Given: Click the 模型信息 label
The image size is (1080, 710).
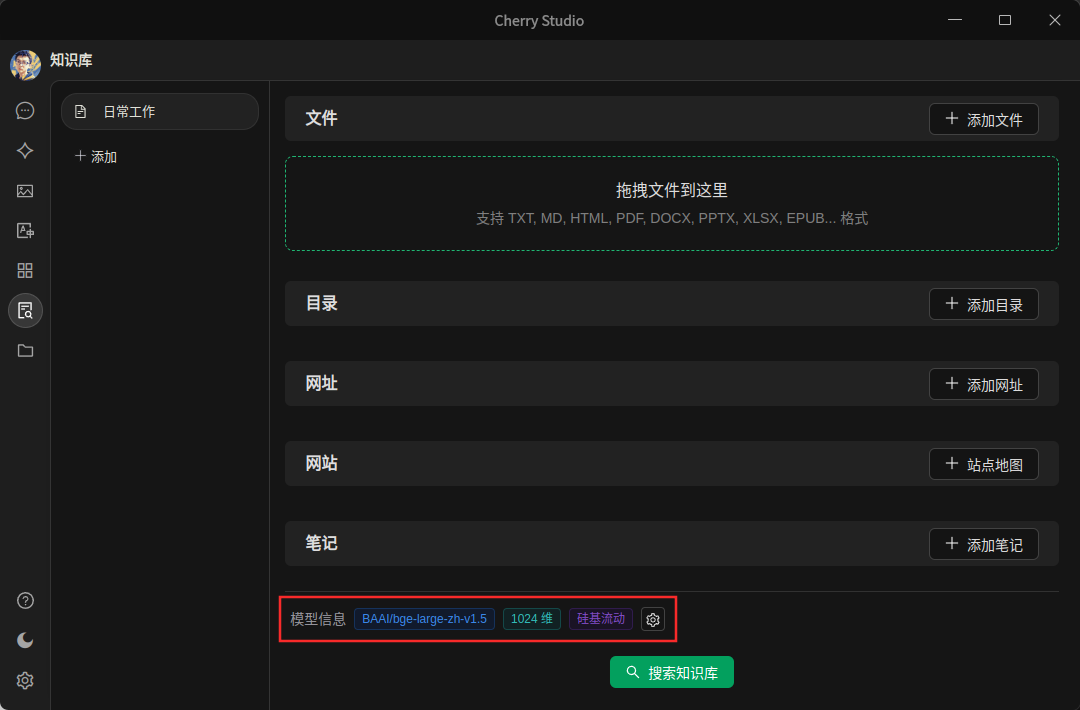Looking at the screenshot, I should [318, 619].
